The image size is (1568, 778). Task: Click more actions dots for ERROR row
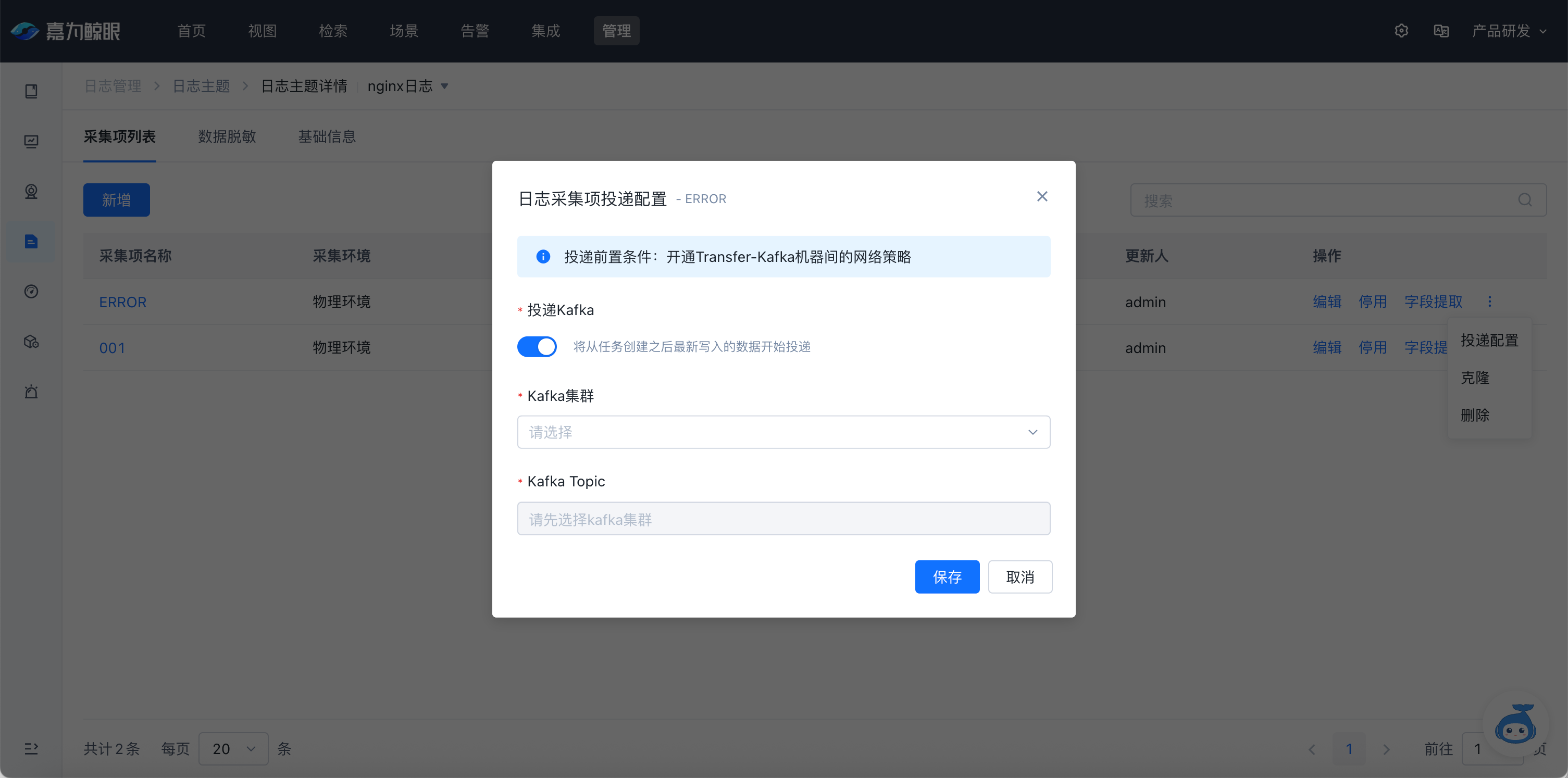(1489, 302)
